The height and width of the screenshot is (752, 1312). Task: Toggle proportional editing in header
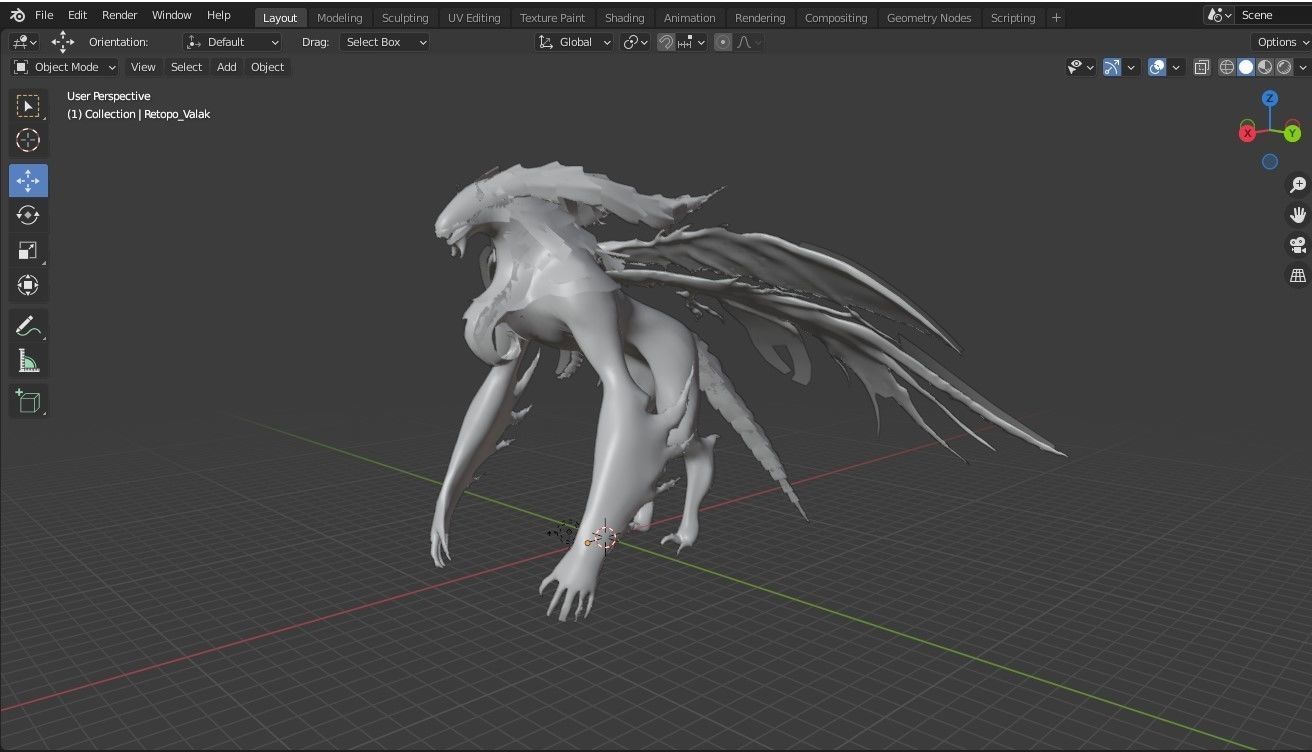click(723, 42)
